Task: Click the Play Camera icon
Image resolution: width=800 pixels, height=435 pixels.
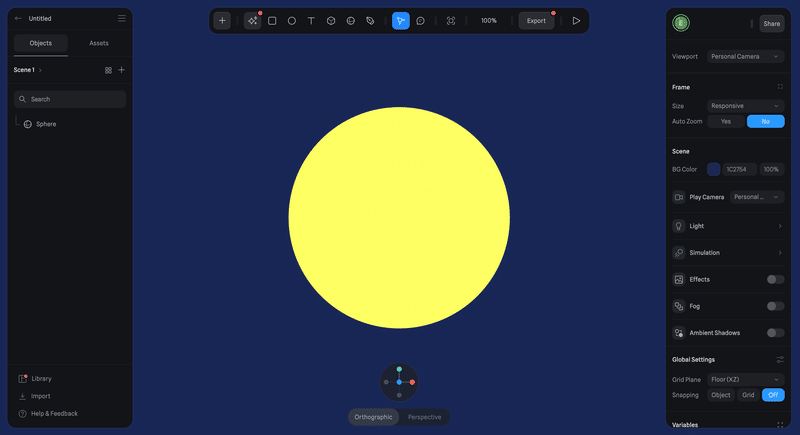Action: (679, 197)
